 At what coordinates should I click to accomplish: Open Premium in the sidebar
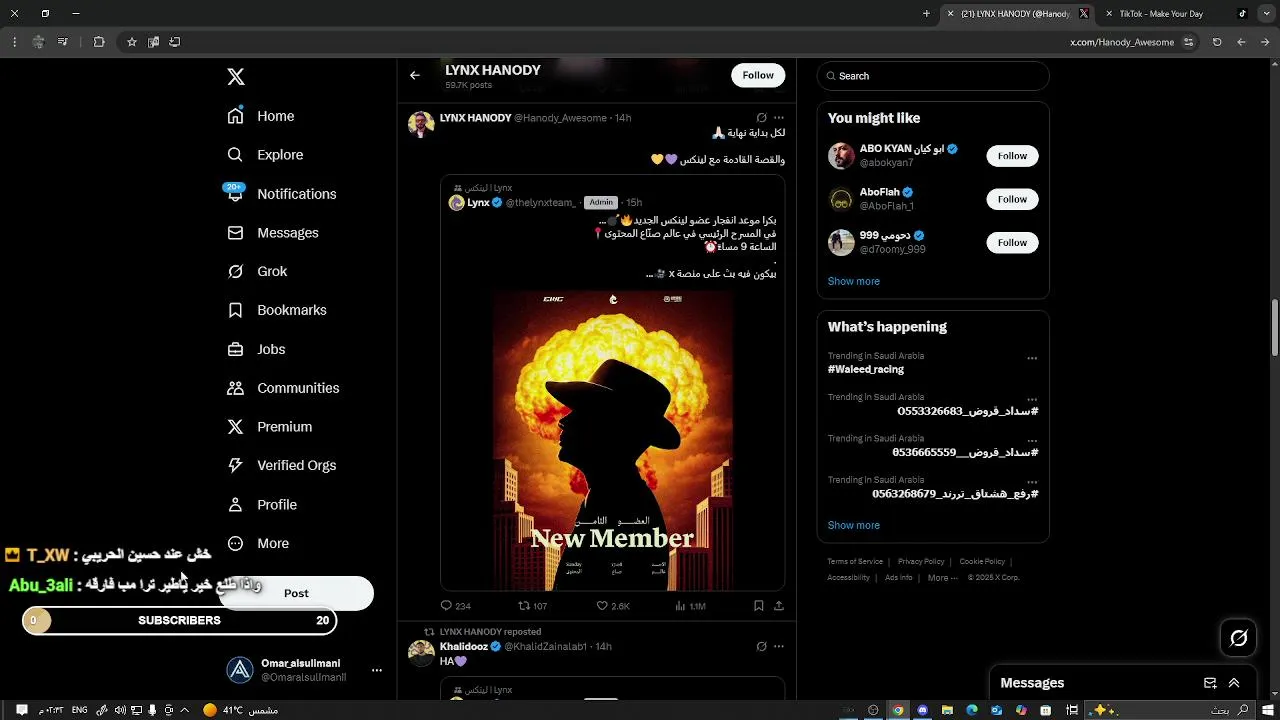pos(269,427)
